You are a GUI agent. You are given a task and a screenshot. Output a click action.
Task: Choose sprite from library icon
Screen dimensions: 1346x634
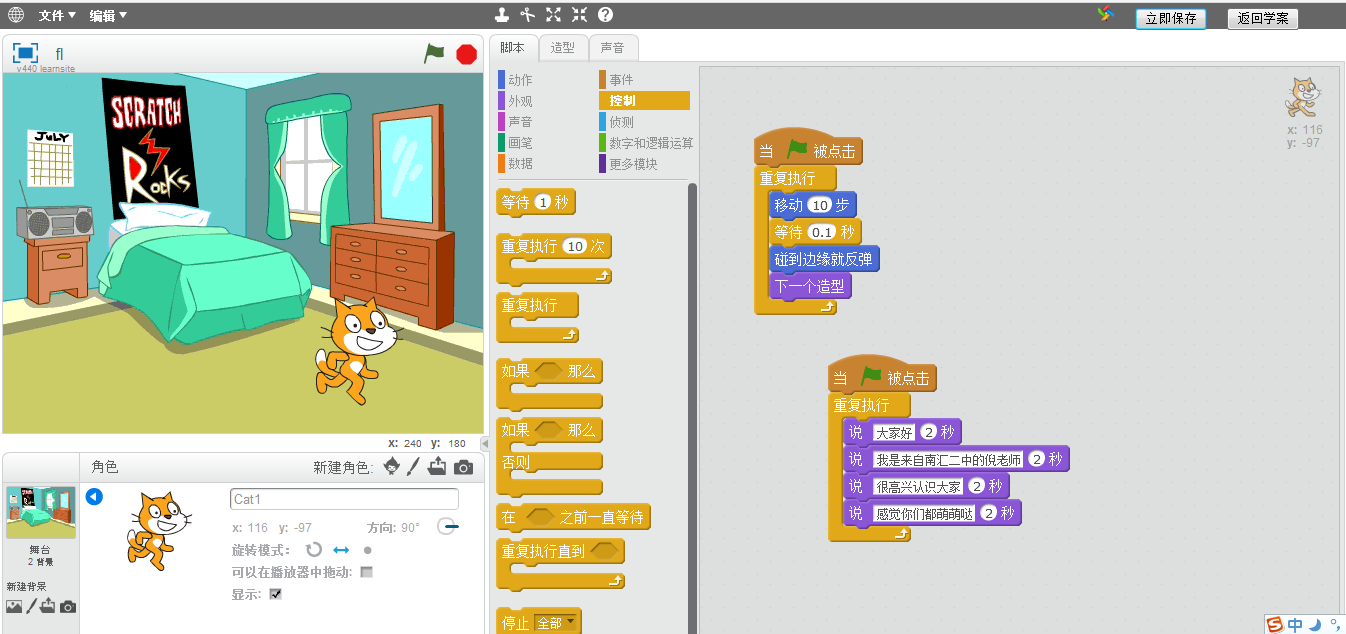[x=392, y=467]
